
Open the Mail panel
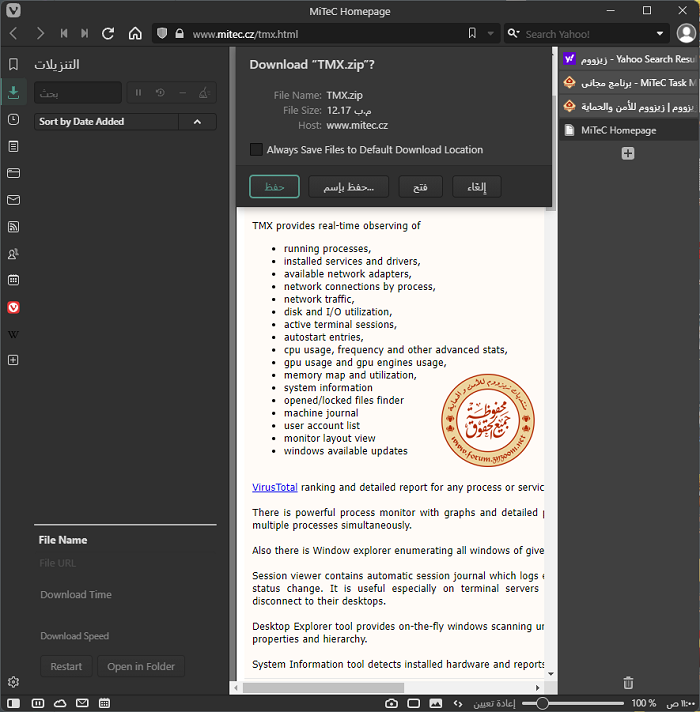point(14,200)
